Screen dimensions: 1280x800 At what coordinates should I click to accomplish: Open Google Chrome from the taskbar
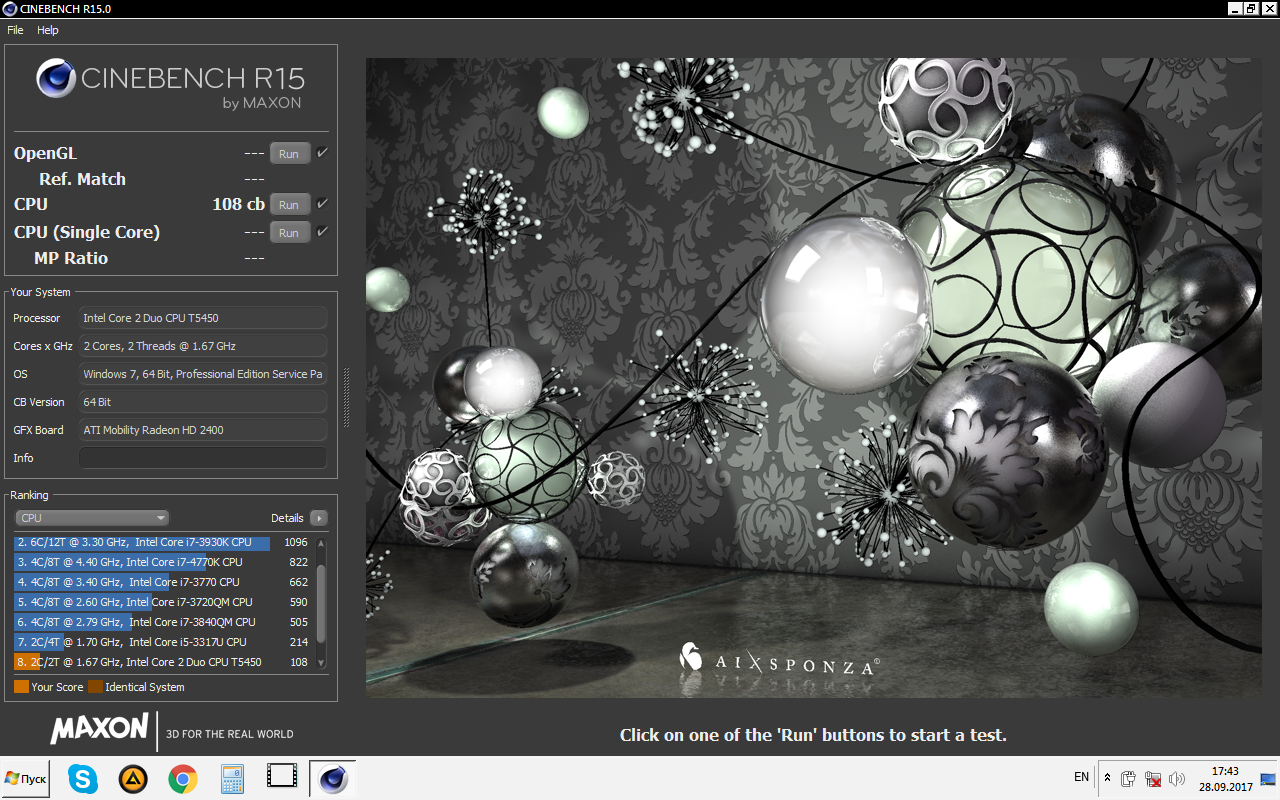point(182,778)
